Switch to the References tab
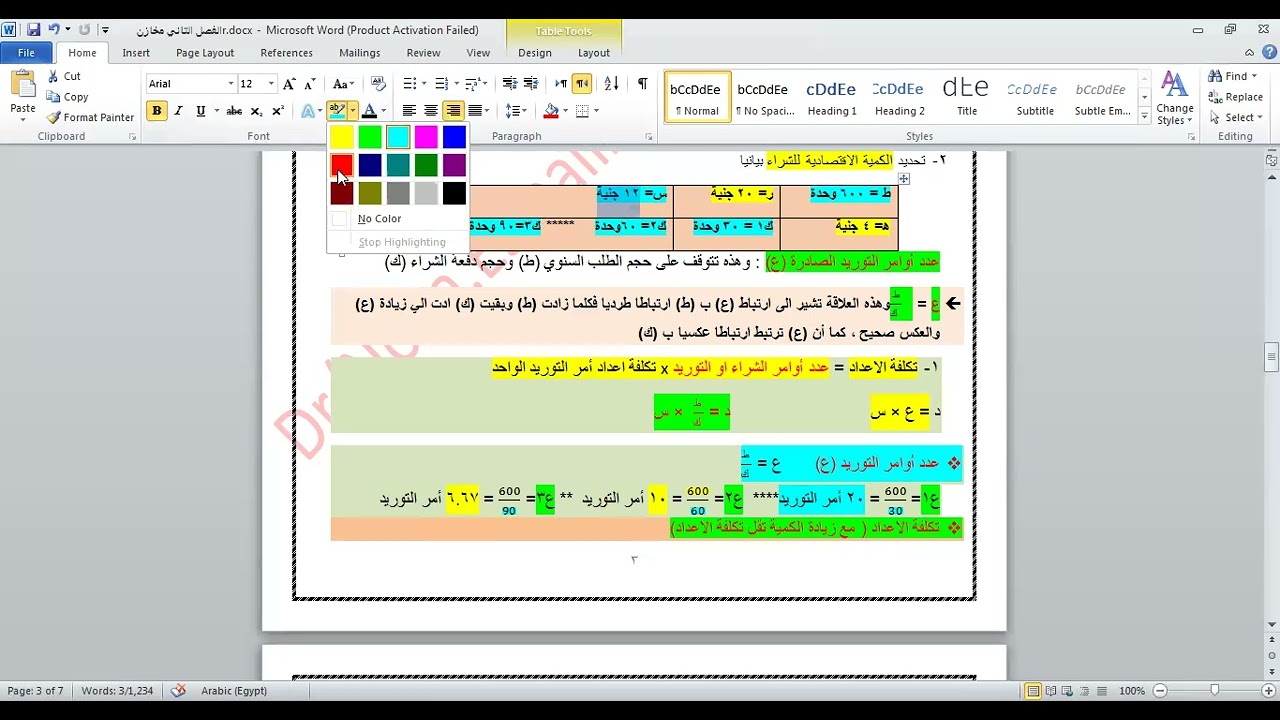This screenshot has width=1280, height=720. 287,53
